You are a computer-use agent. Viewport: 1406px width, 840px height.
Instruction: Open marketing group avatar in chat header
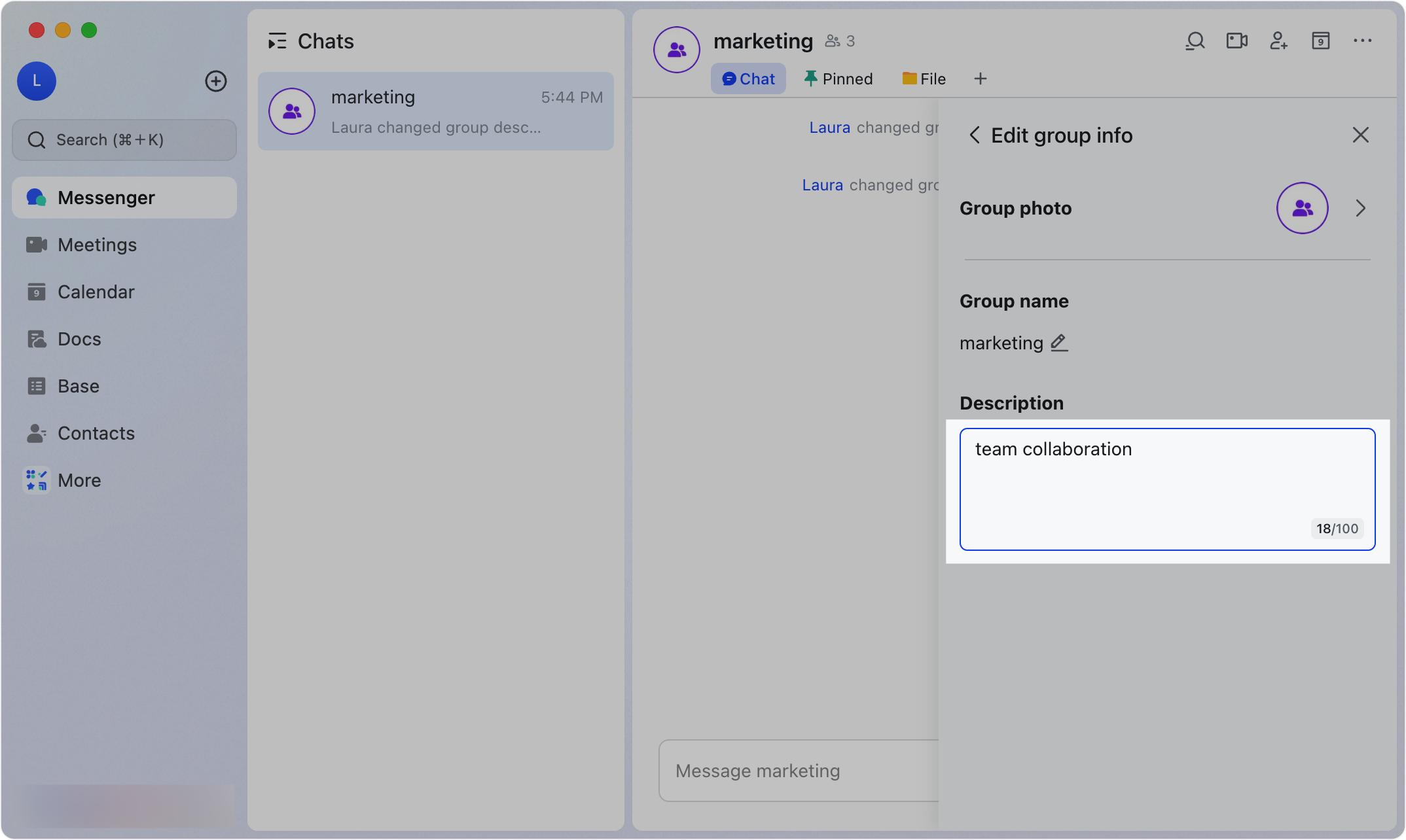pos(677,50)
